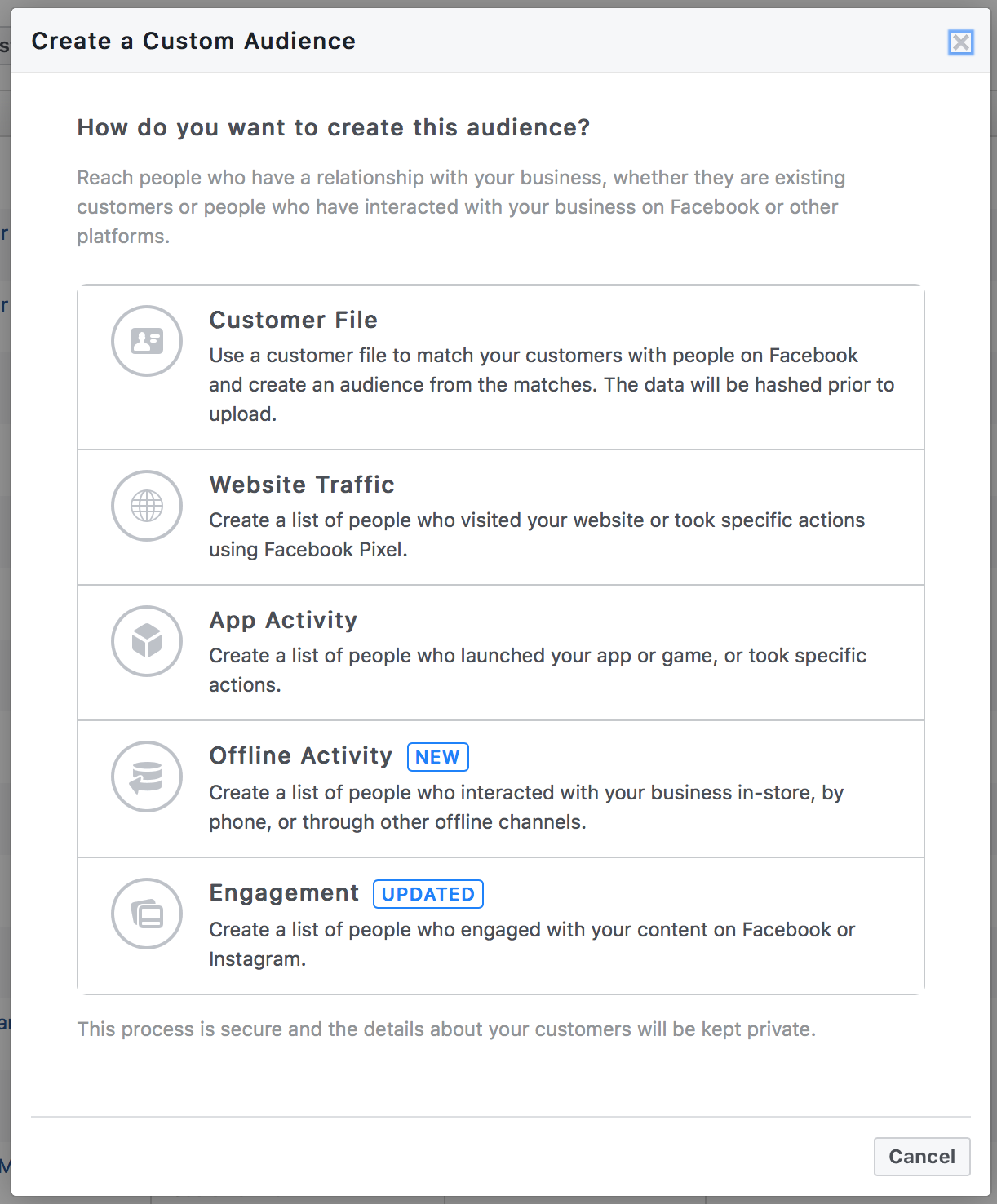Image resolution: width=997 pixels, height=1204 pixels.
Task: Choose the Engagement heading
Action: click(x=284, y=892)
